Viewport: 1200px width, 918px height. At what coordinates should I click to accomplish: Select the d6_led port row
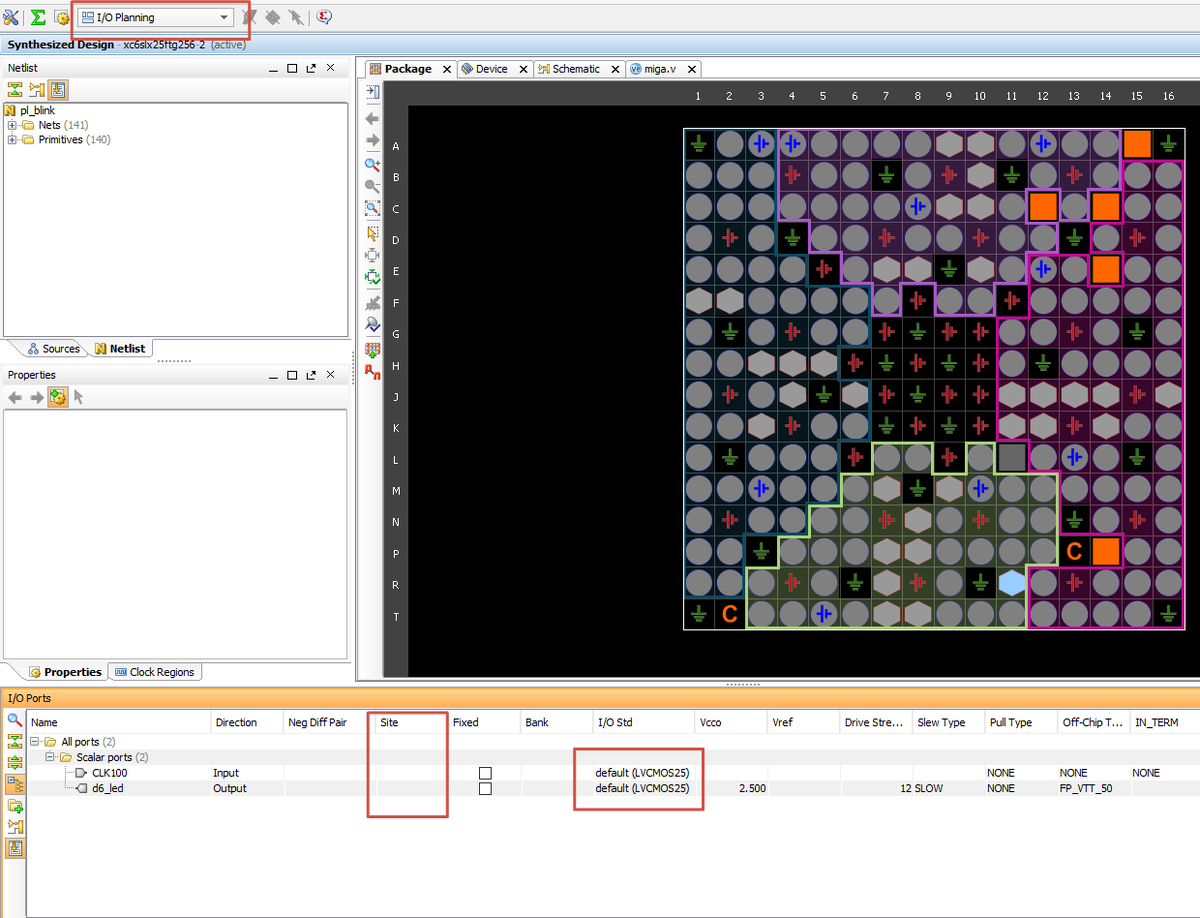click(x=612, y=788)
